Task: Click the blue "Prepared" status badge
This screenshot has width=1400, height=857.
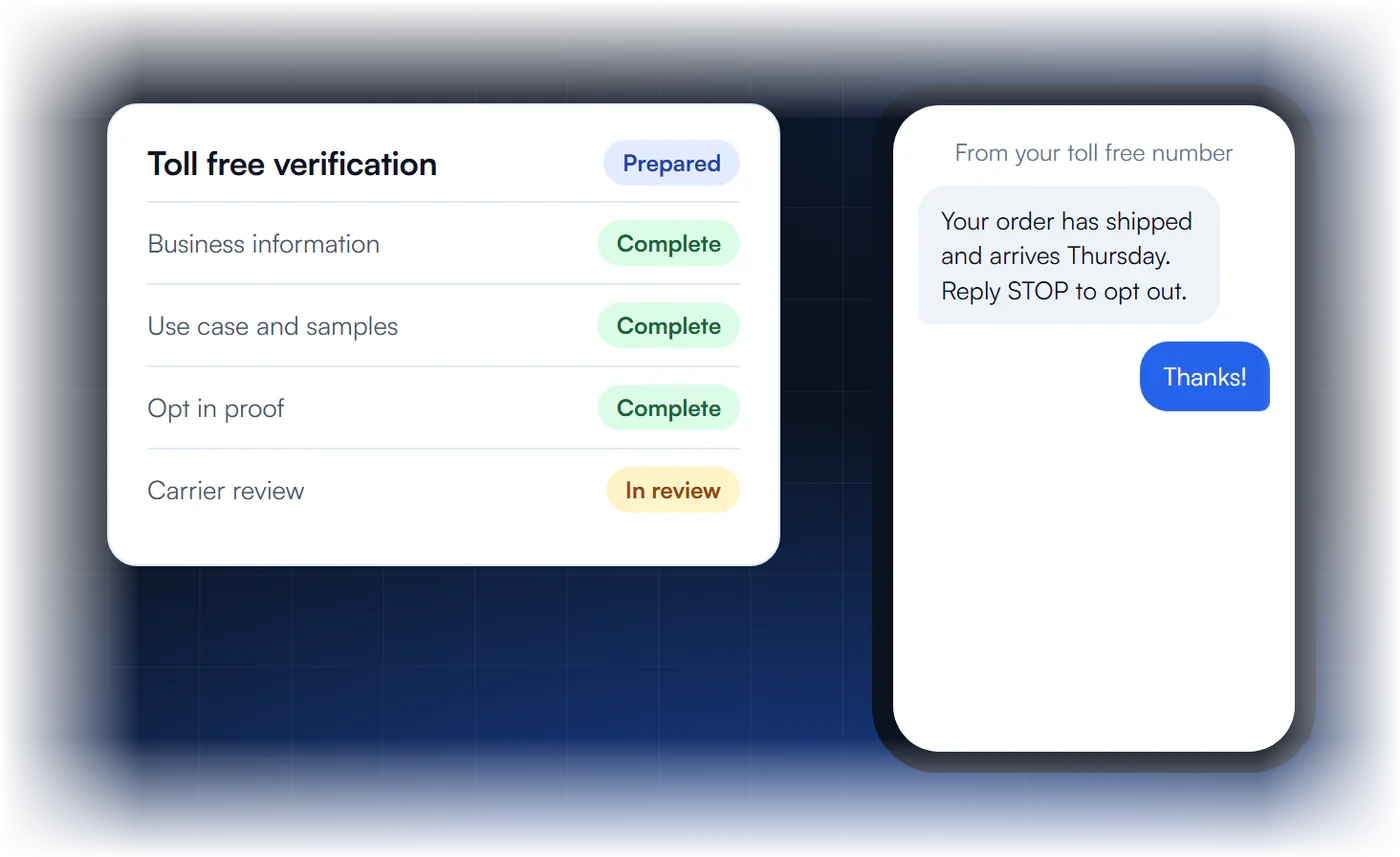Action: [671, 163]
